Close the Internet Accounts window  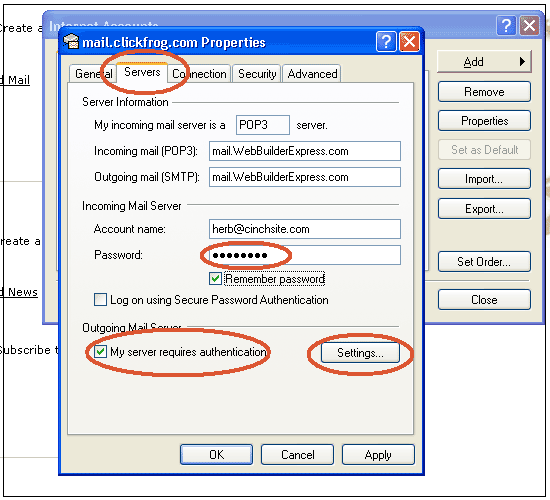click(x=529, y=26)
